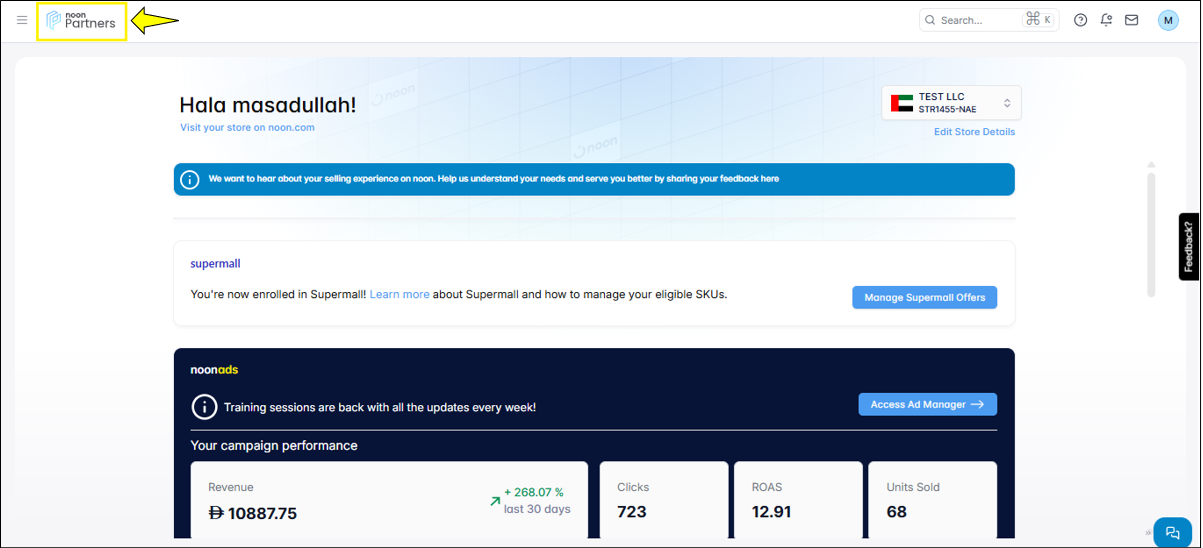
Task: Click the STR1455-NAE store code
Action: click(947, 109)
